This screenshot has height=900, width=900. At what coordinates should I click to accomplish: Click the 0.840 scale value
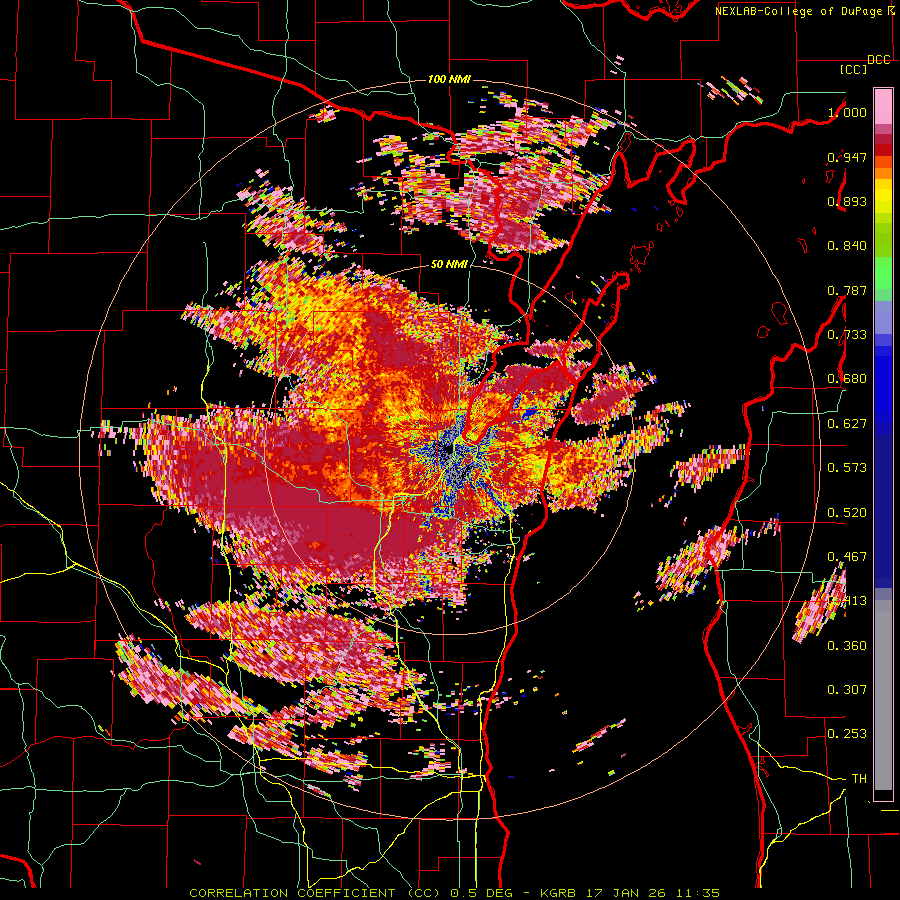click(x=847, y=246)
